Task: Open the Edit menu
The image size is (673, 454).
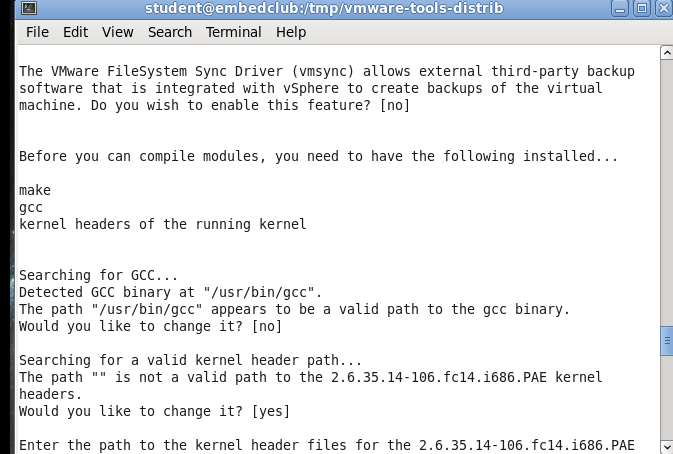Action: coord(76,32)
